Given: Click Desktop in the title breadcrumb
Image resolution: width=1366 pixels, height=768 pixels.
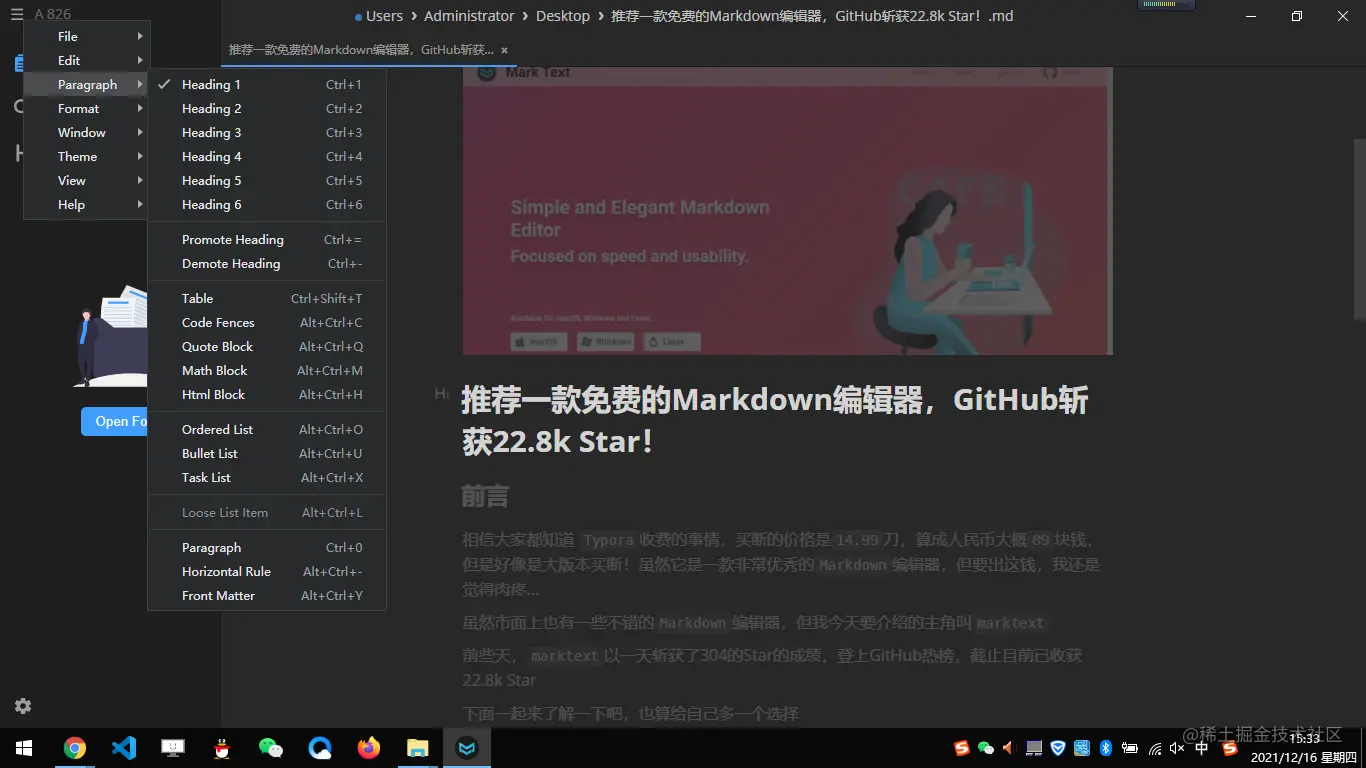Looking at the screenshot, I should pyautogui.click(x=563, y=16).
